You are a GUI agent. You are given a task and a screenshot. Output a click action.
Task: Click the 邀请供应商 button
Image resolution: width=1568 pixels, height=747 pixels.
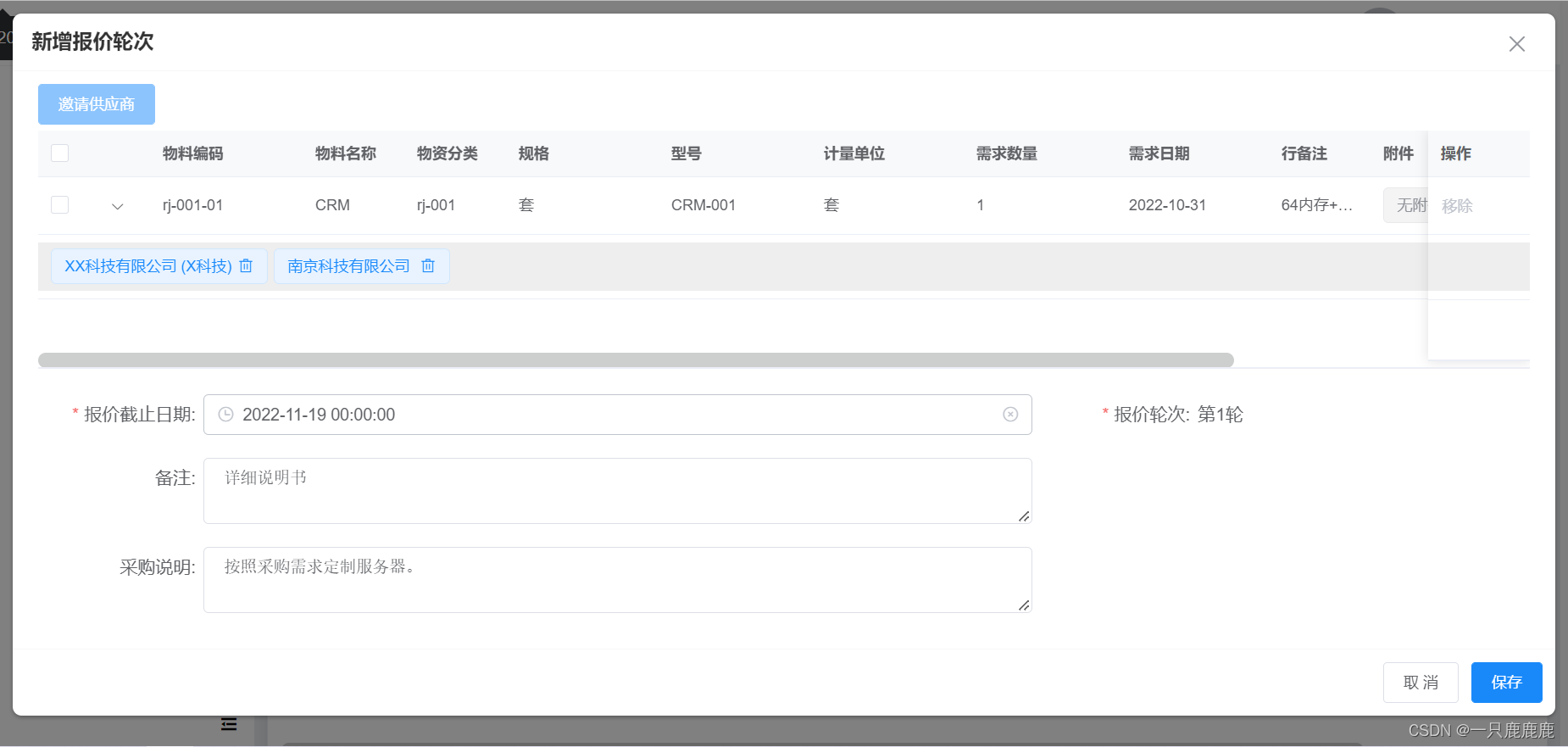97,104
